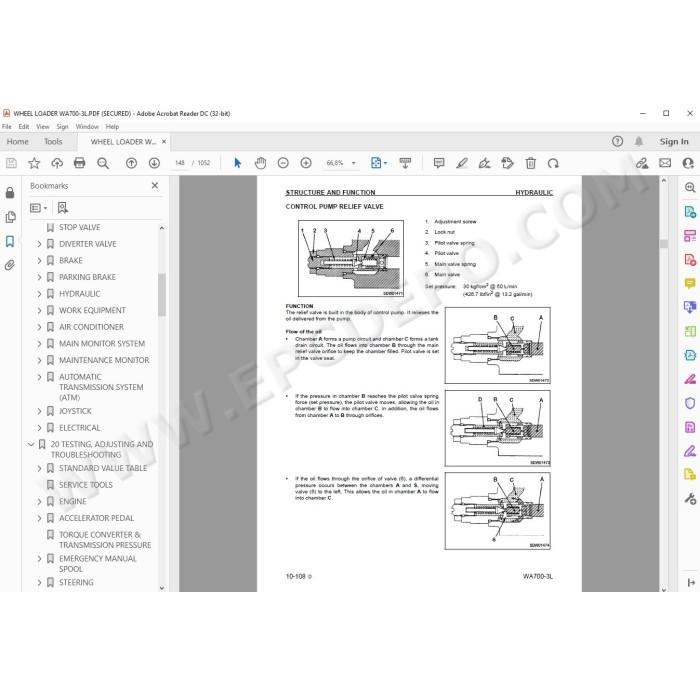
Task: Open the Edit menu
Action: pos(24,127)
